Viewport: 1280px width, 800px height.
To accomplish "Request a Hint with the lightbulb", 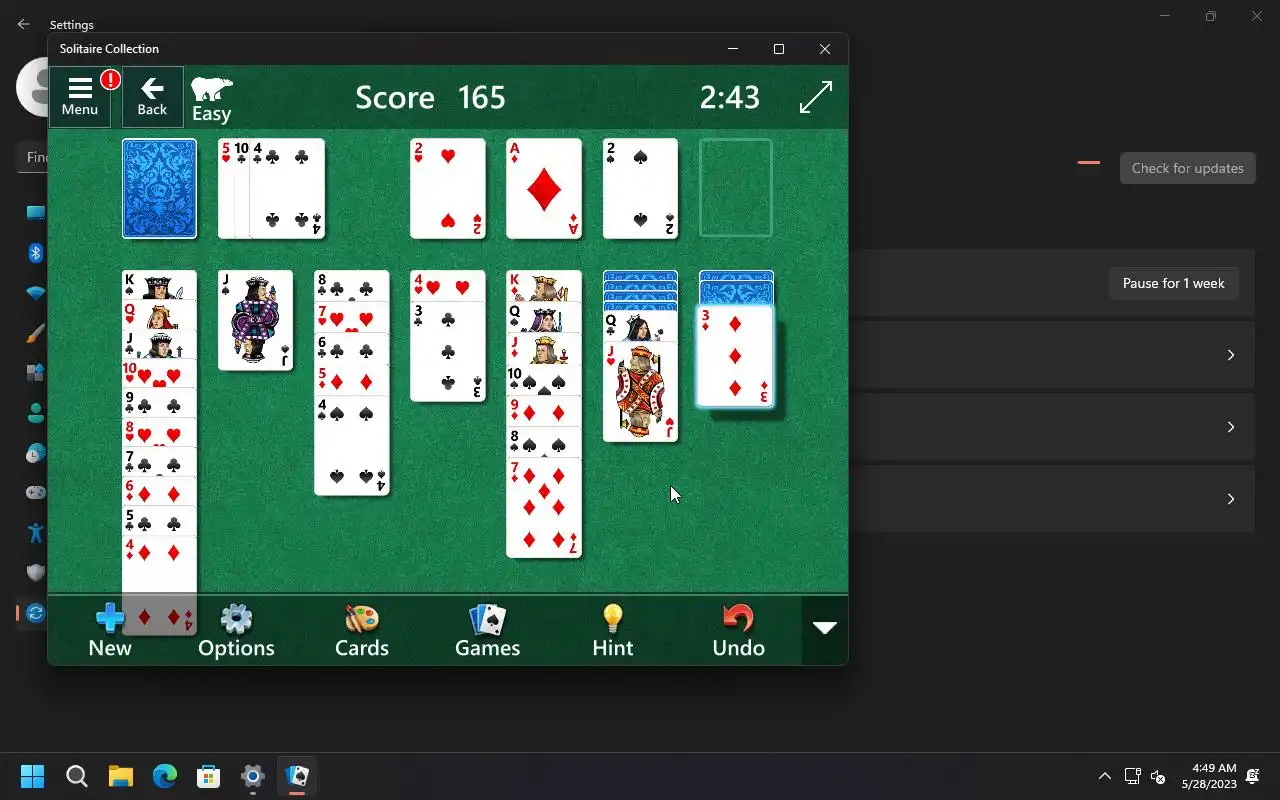I will pyautogui.click(x=613, y=630).
